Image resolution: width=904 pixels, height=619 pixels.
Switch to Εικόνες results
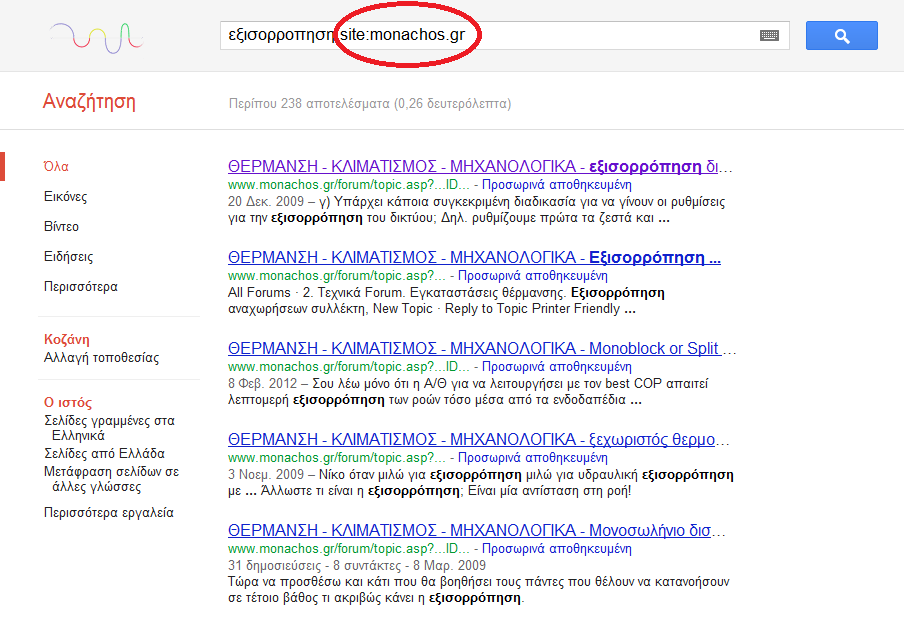[x=65, y=197]
